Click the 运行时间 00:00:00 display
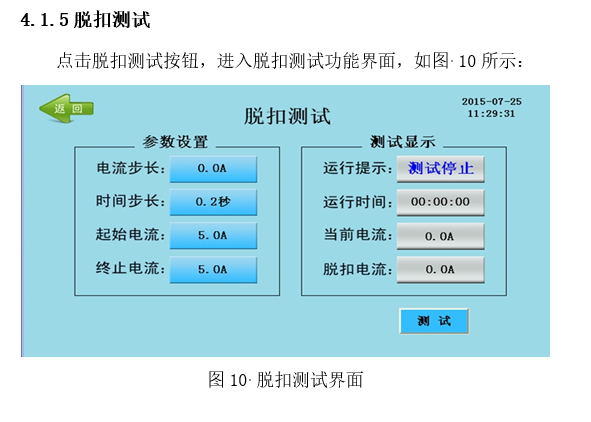Image resolution: width=591 pixels, height=422 pixels. pyautogui.click(x=441, y=202)
